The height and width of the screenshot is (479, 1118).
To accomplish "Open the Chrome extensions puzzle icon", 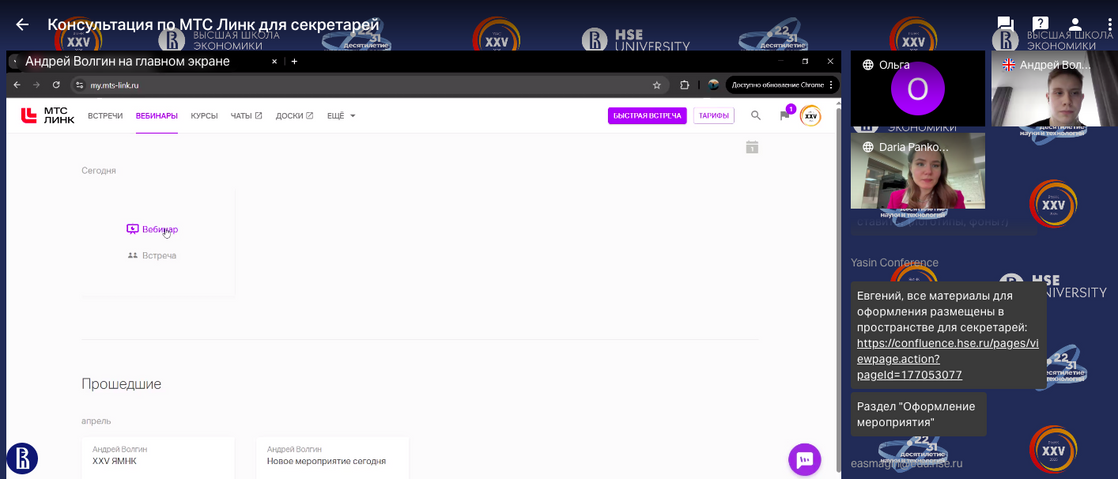I will [684, 85].
